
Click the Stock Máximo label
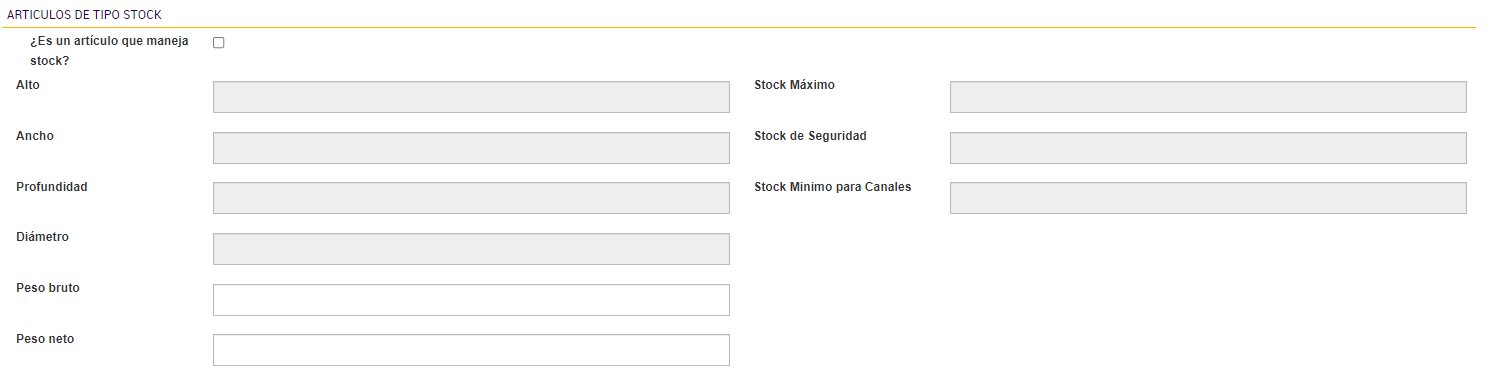click(x=794, y=85)
